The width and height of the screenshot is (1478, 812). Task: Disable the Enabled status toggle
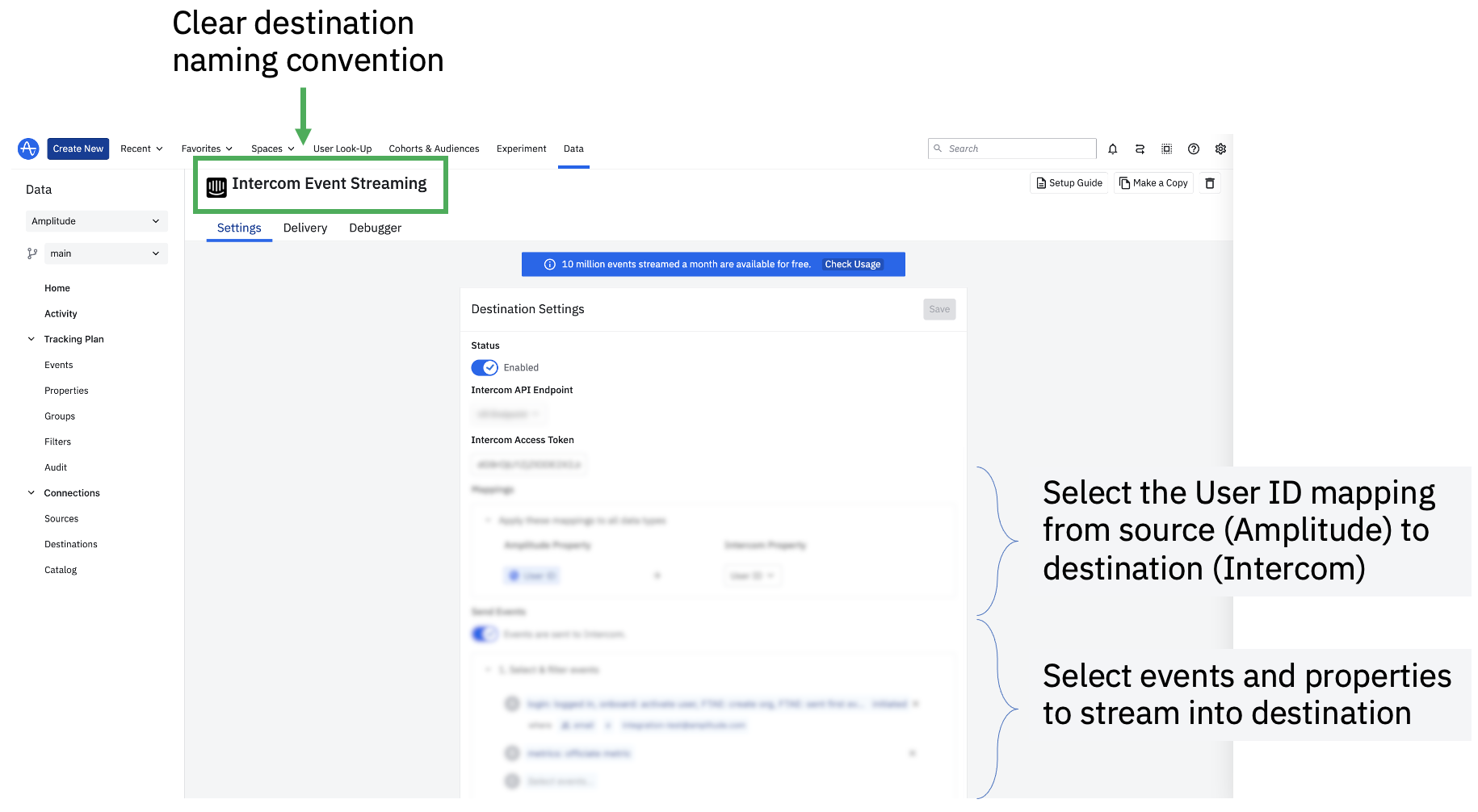(x=485, y=368)
